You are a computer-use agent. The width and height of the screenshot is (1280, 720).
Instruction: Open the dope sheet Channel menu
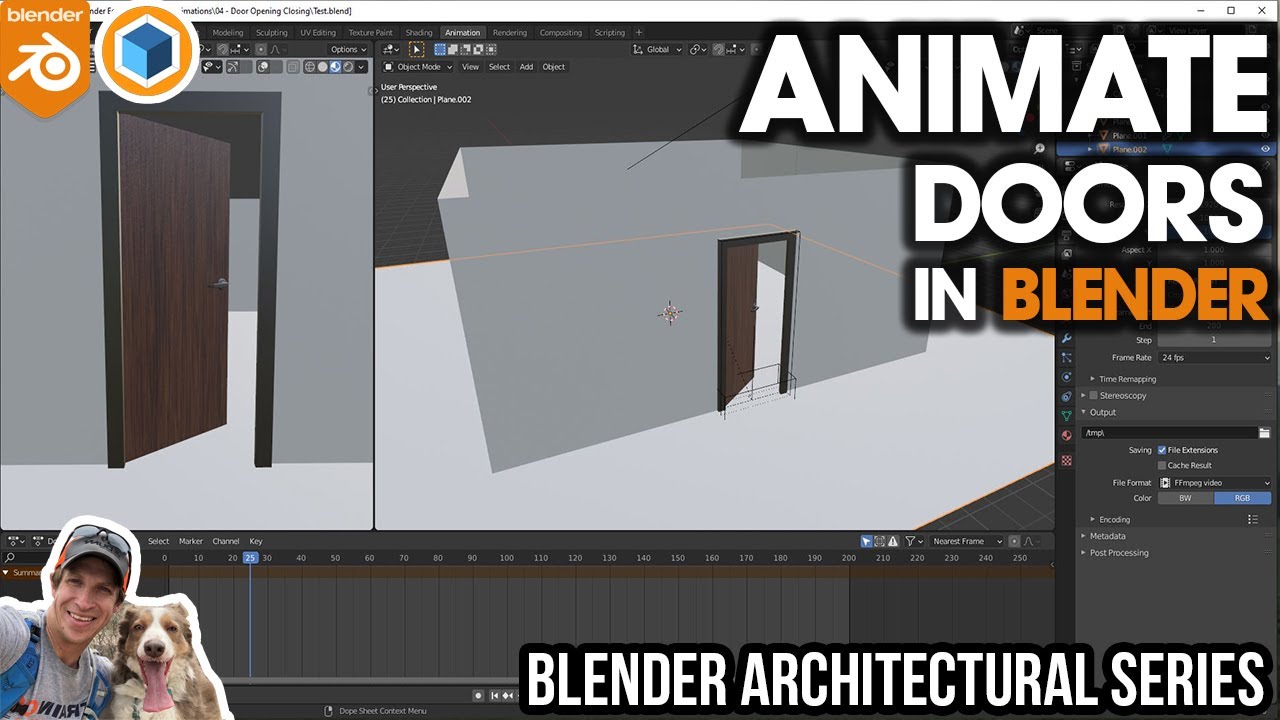pyautogui.click(x=226, y=541)
